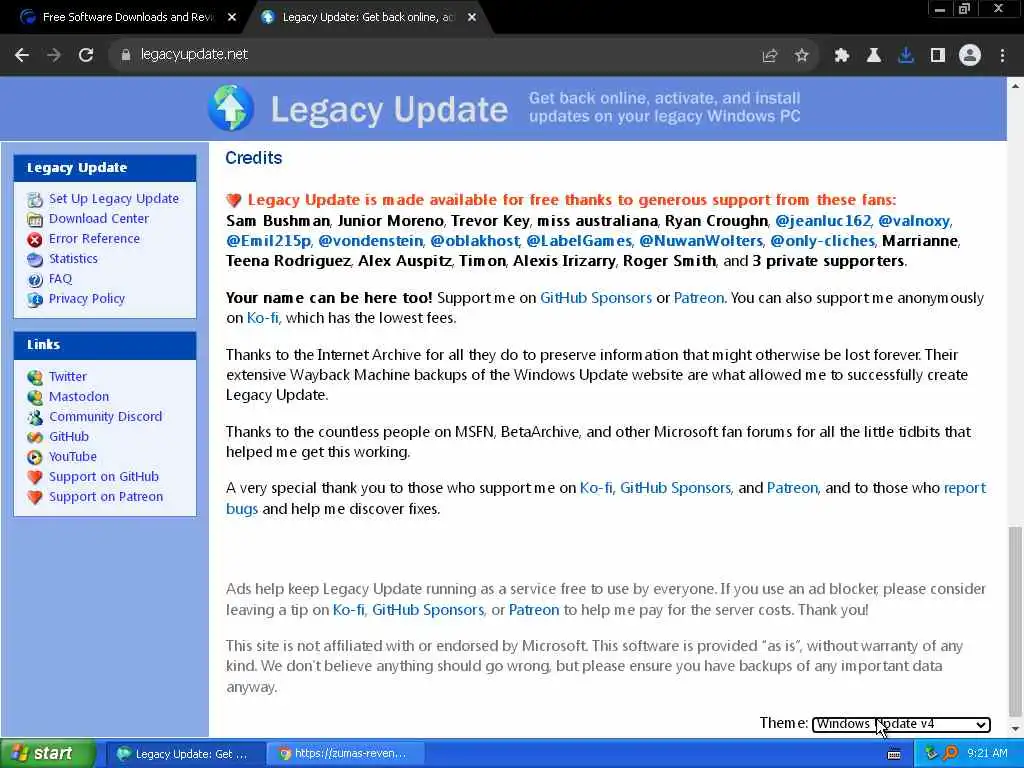Click the Set Up Legacy Update icon

(35, 199)
